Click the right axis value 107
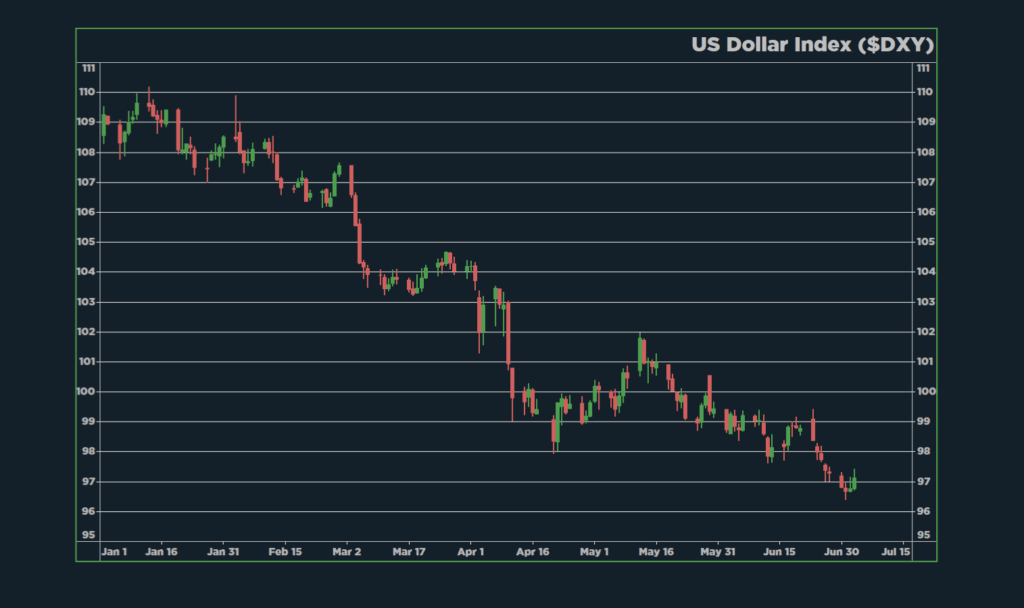The width and height of the screenshot is (1024, 608). coord(926,182)
